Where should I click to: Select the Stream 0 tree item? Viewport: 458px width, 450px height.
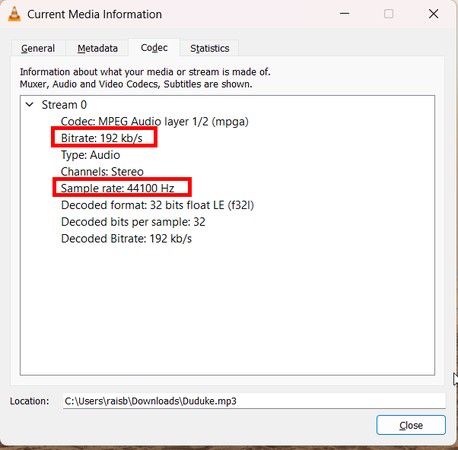point(64,105)
